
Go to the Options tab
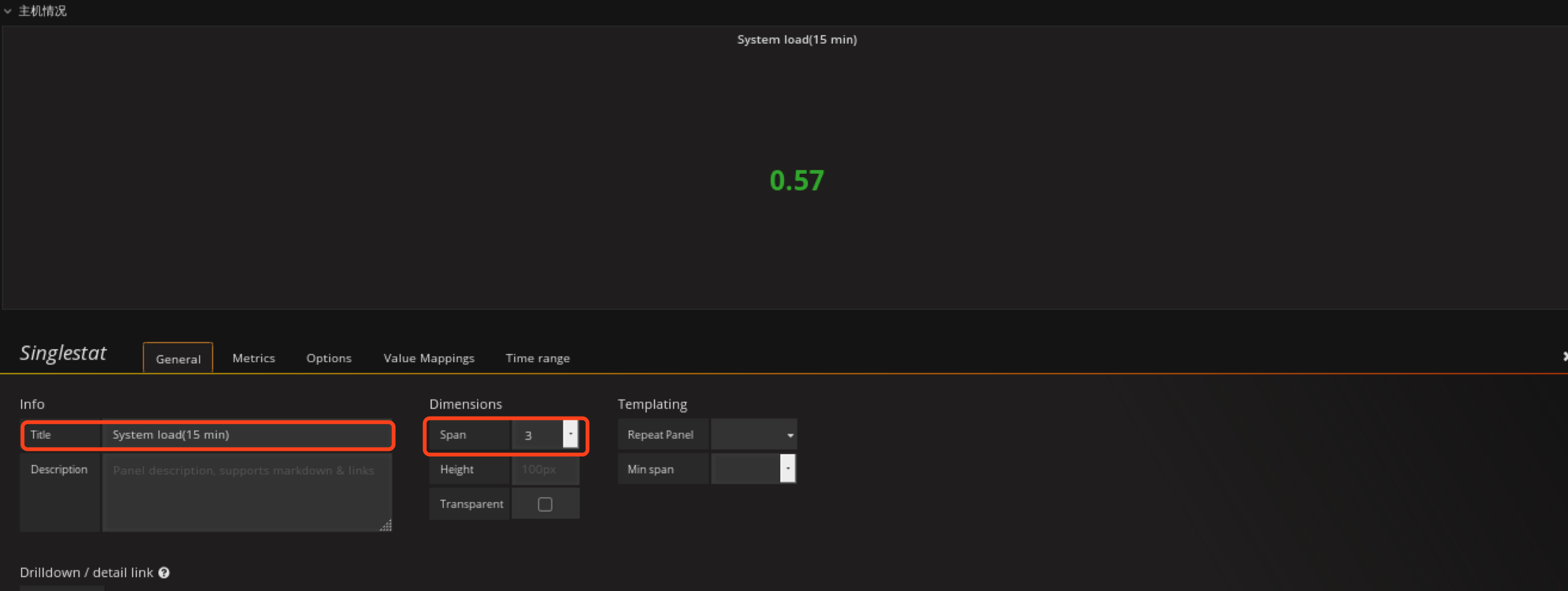coord(329,358)
